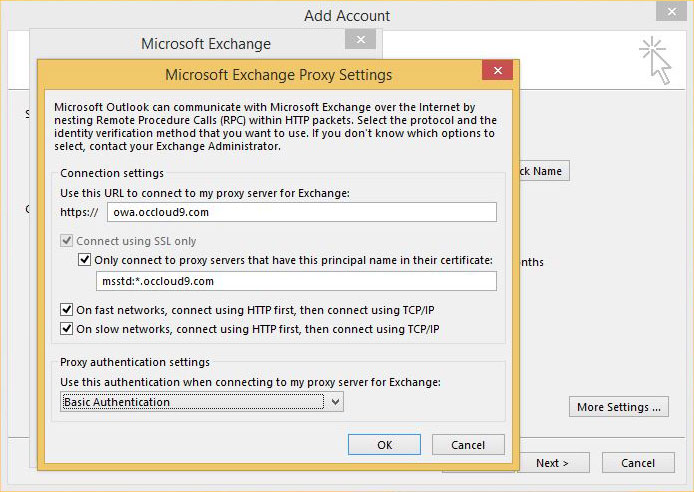Toggle Connect using SSL only checkbox

pos(66,241)
